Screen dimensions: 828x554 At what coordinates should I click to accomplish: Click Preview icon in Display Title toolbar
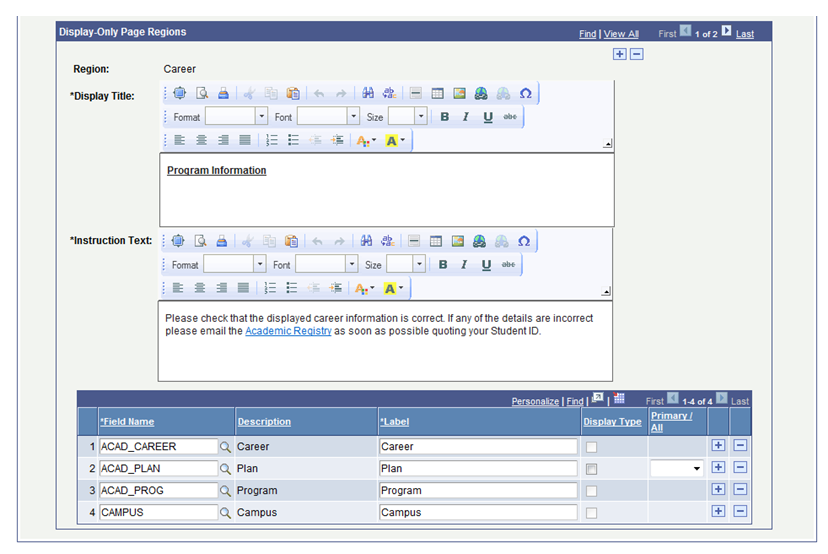click(x=202, y=93)
